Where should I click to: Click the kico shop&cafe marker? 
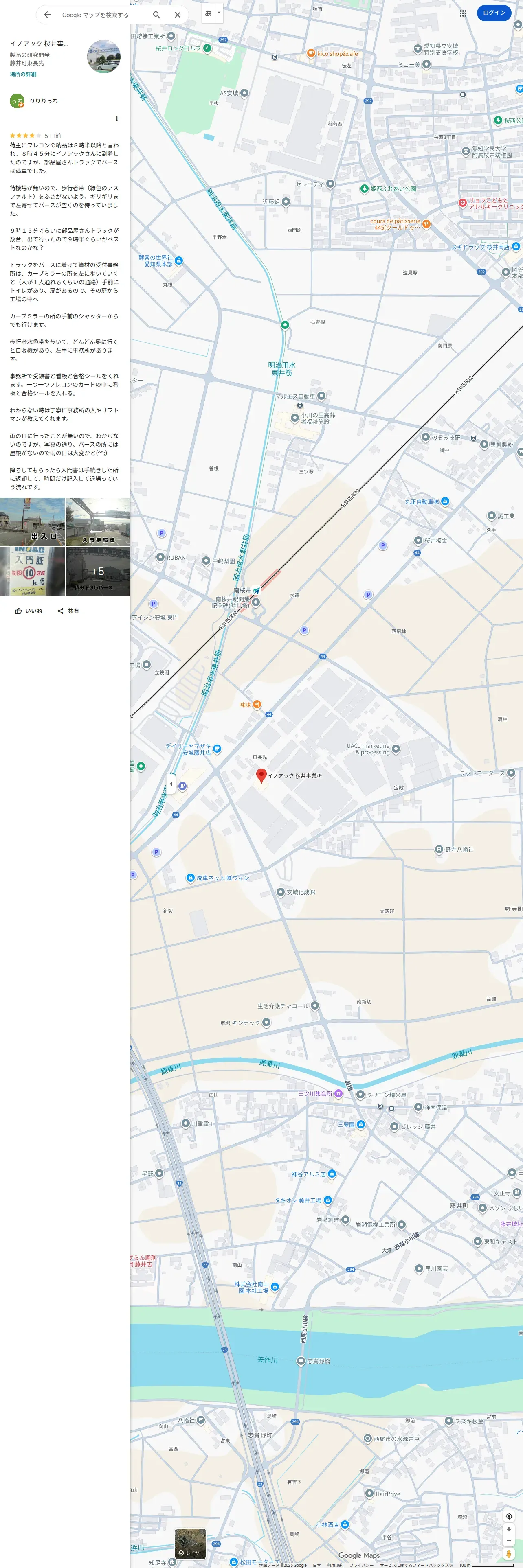point(311,53)
